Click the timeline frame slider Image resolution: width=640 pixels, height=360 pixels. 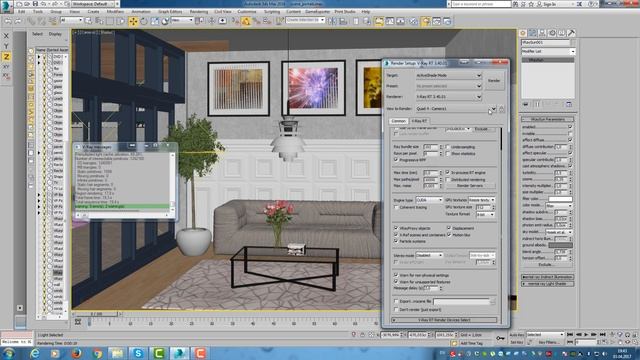point(97,314)
